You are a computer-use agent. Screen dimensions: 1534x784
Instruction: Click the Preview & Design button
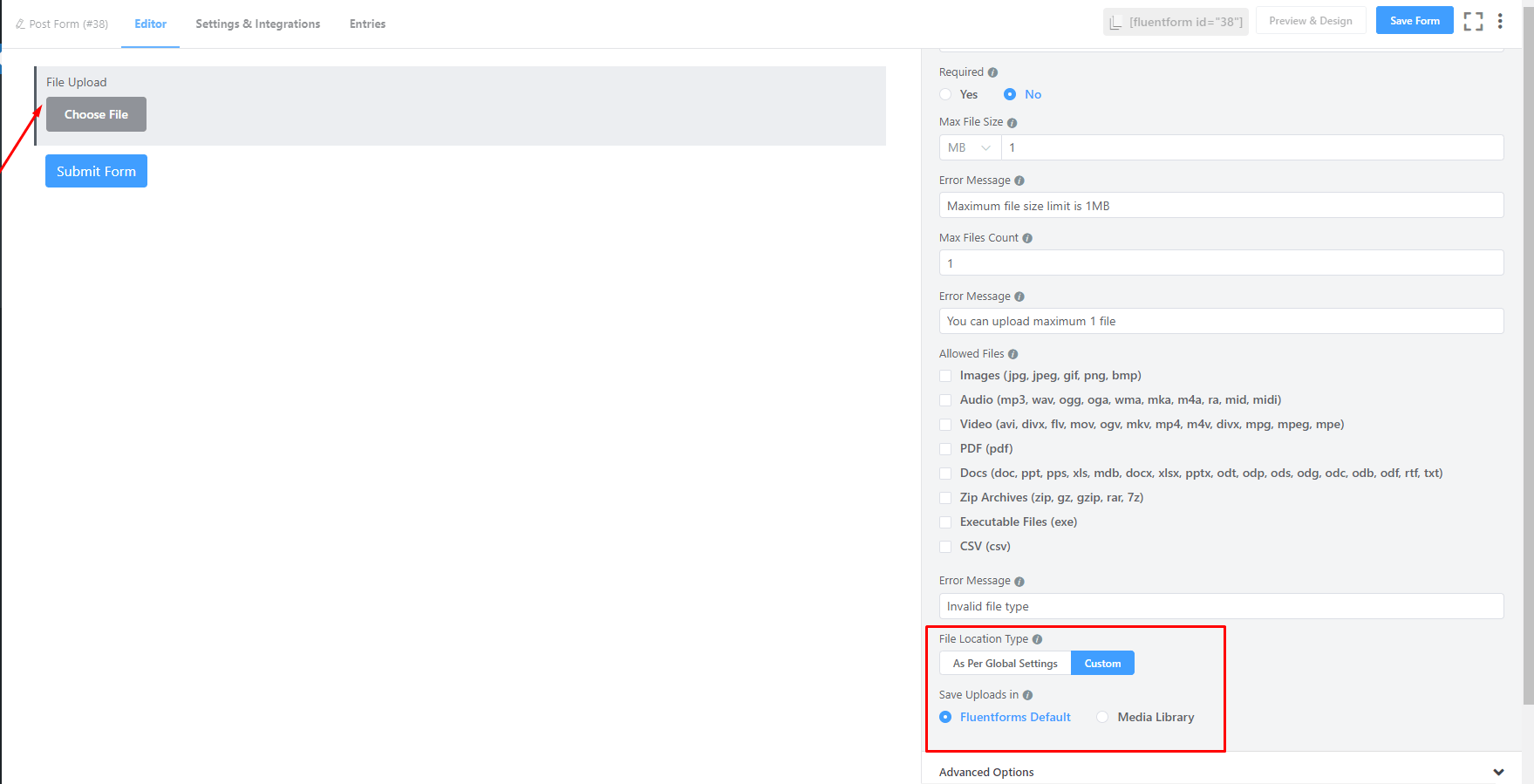(1310, 21)
